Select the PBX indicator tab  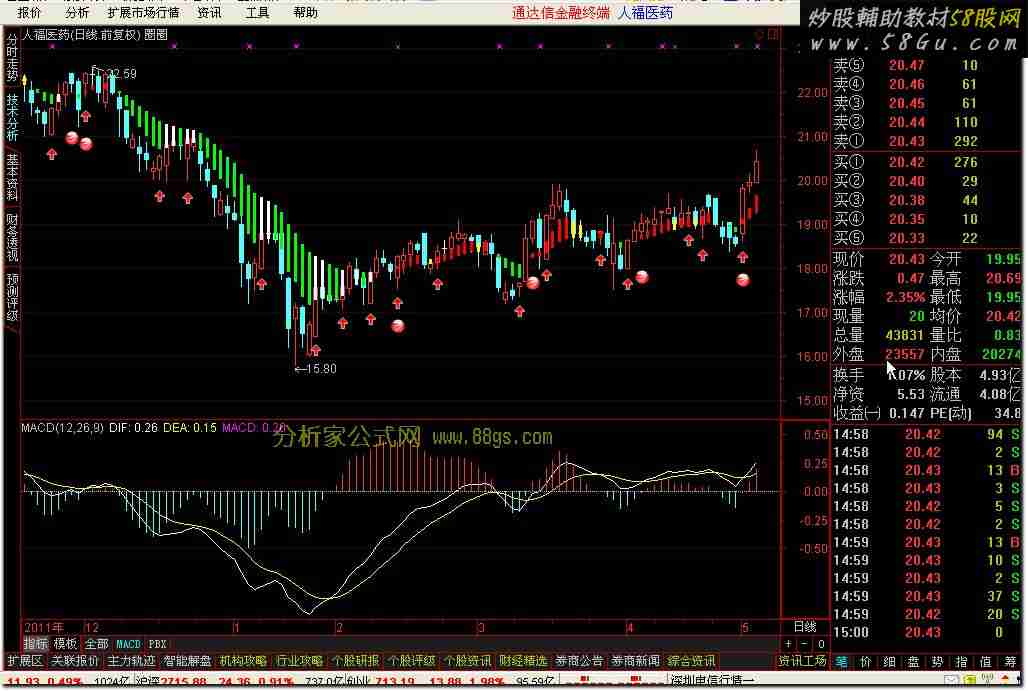[x=158, y=644]
